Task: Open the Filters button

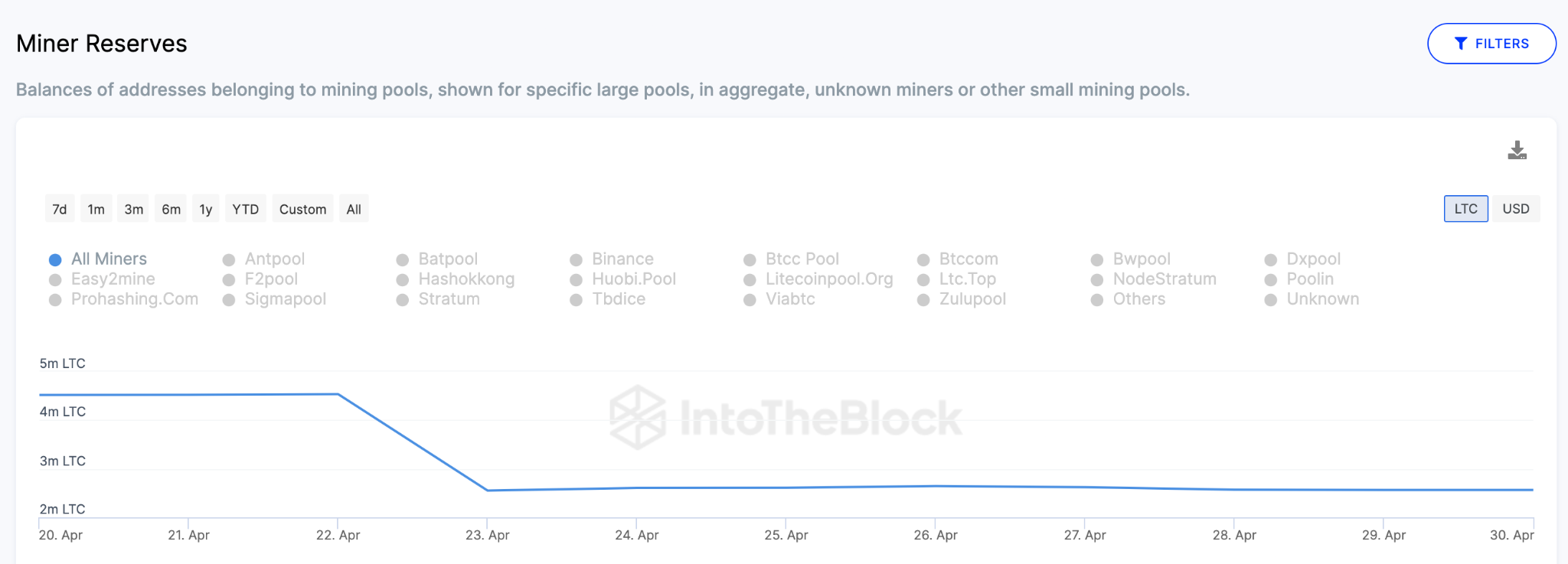Action: click(x=1491, y=44)
